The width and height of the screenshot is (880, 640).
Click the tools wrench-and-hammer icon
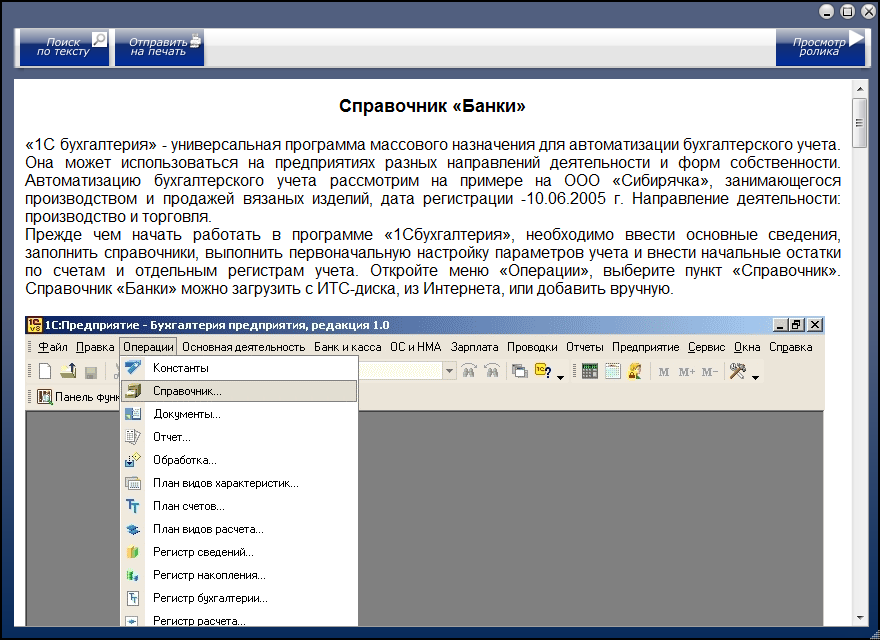[738, 371]
